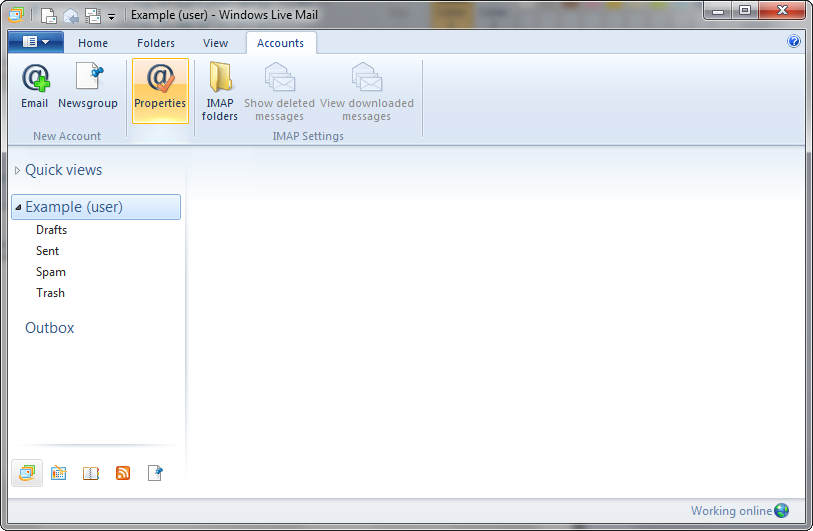Click Send/Receive in quick access toolbar
The height and width of the screenshot is (531, 813).
93,15
